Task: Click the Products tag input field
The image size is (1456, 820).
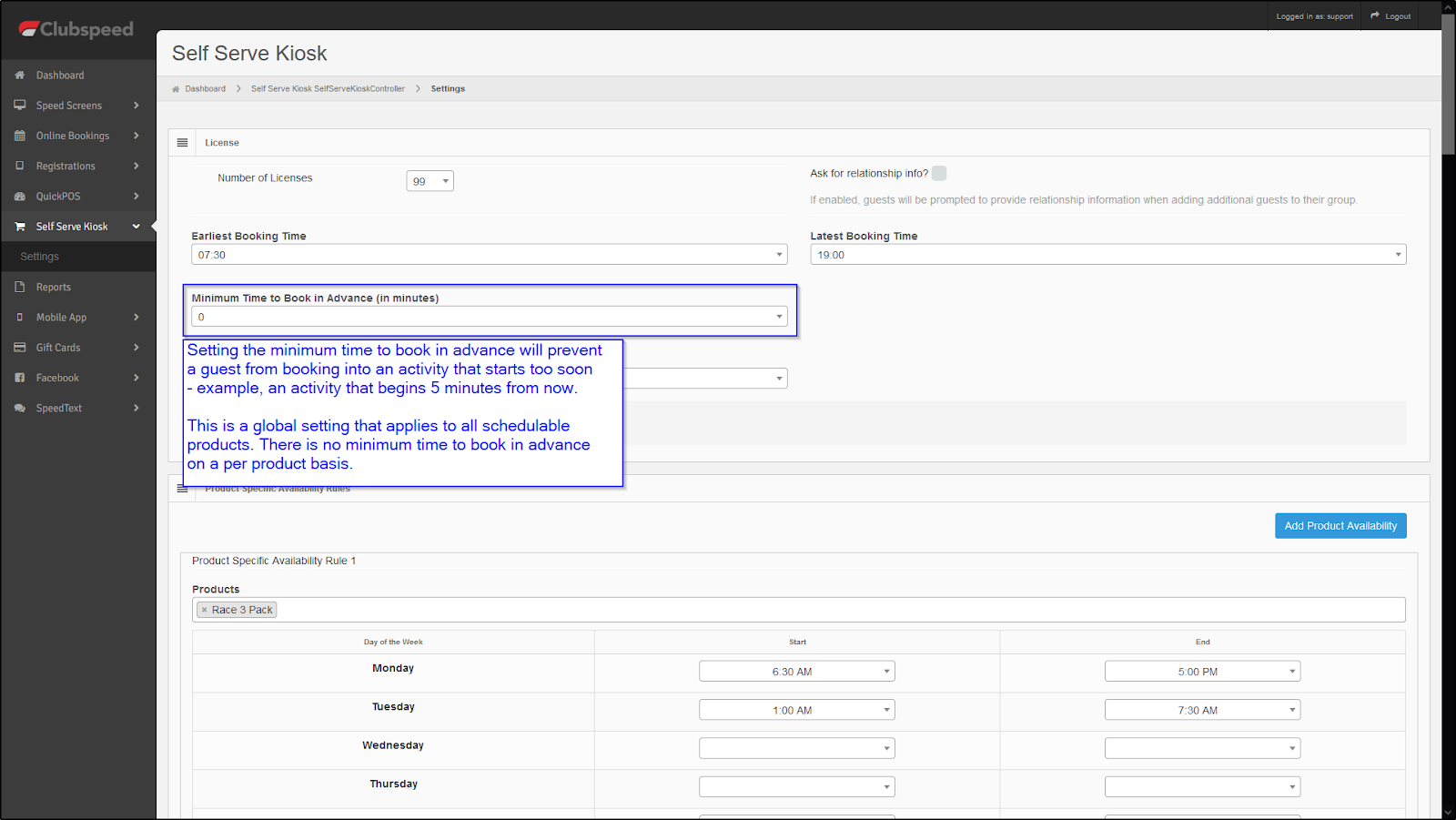Action: [x=799, y=610]
